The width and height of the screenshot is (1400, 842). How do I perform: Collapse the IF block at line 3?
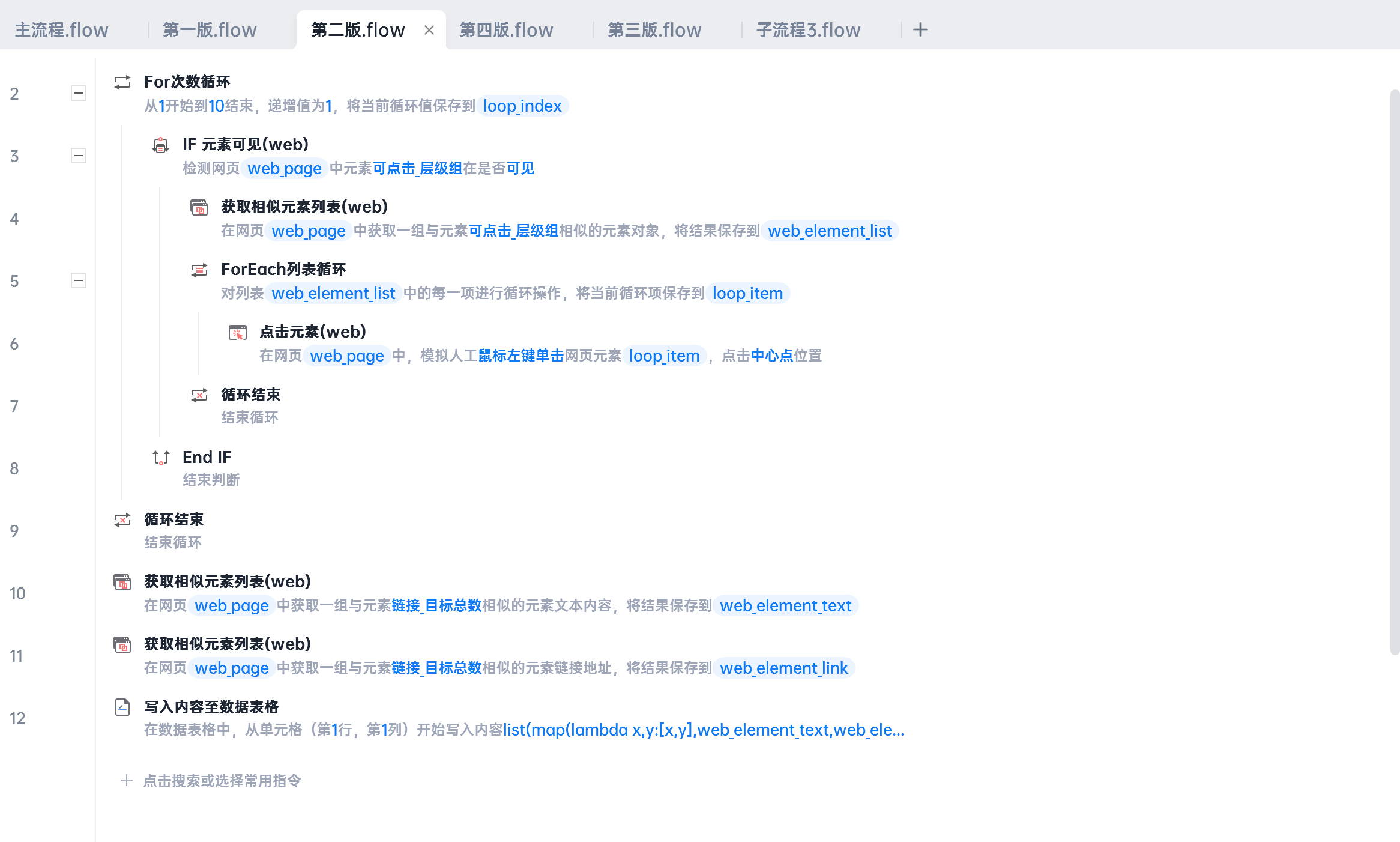[79, 156]
